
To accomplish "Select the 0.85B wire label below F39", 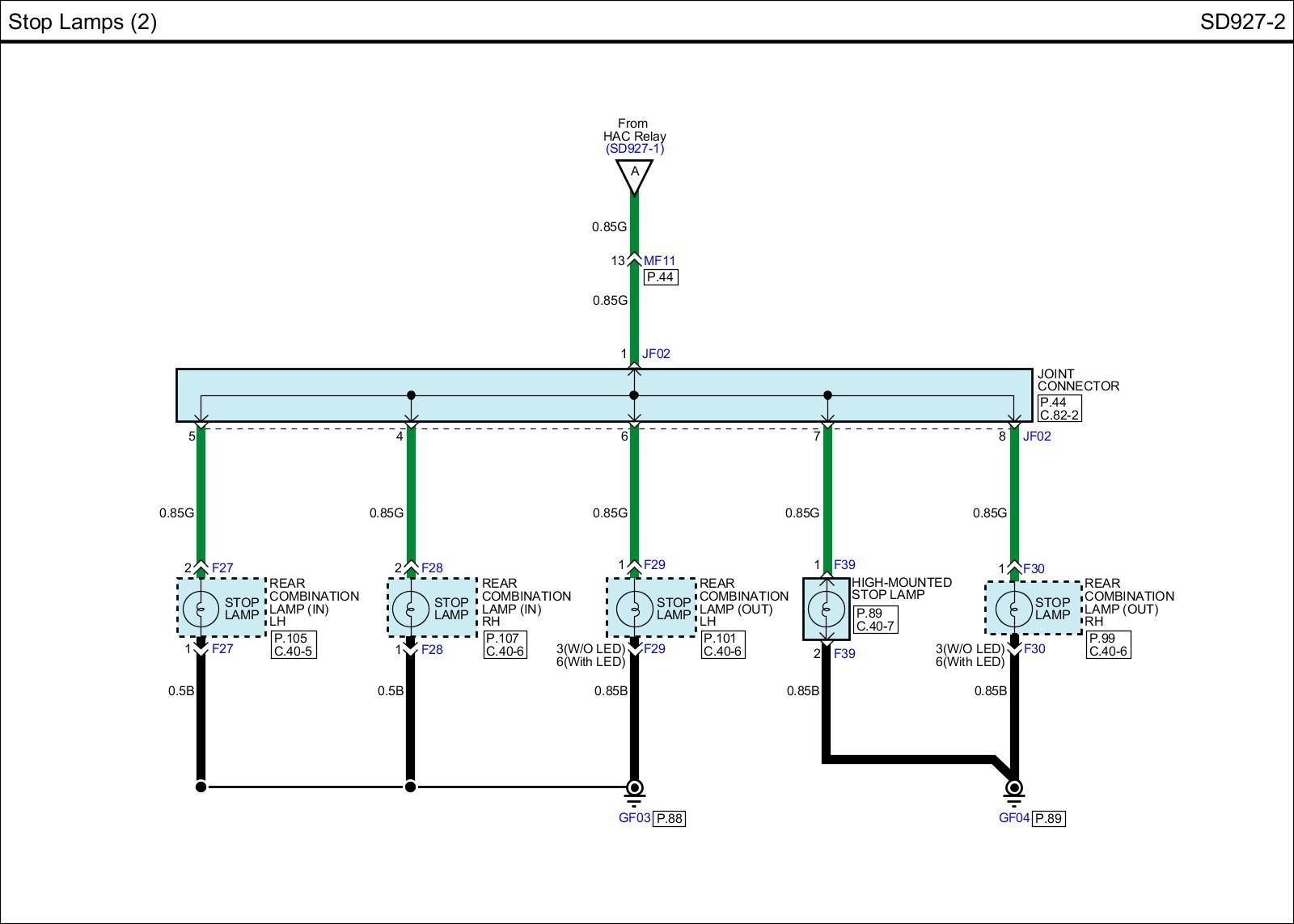I will pyautogui.click(x=802, y=690).
